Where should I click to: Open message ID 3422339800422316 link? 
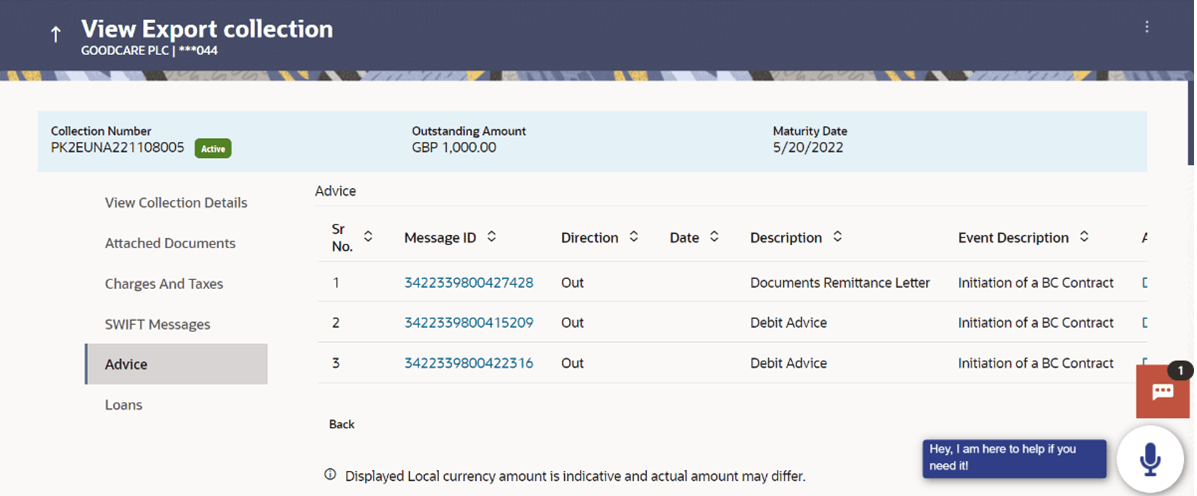468,363
